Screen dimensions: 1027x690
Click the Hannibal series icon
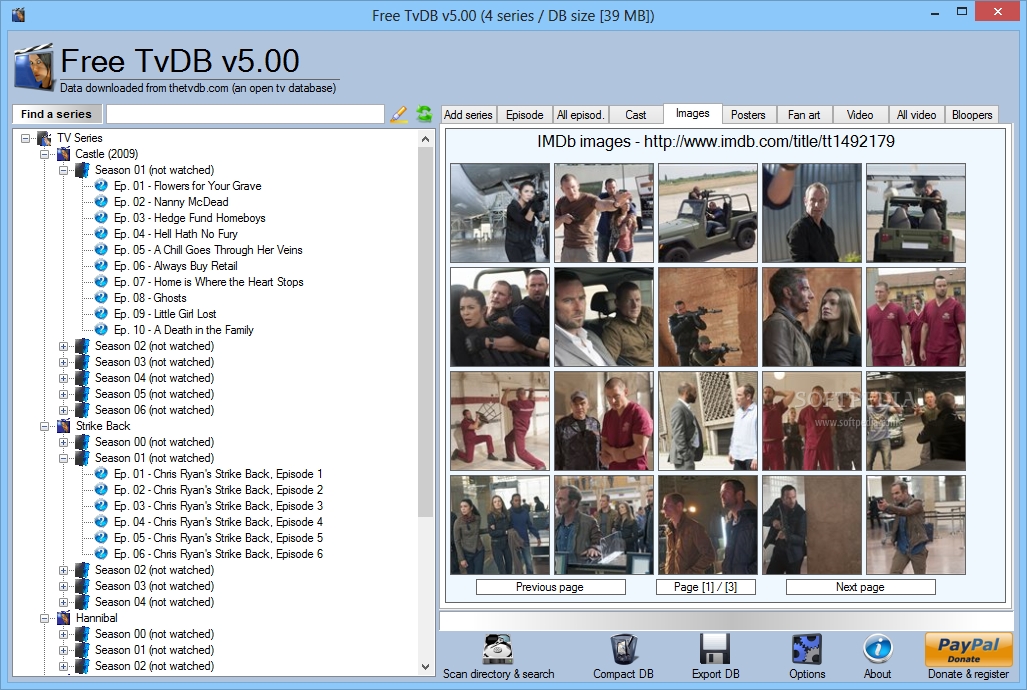(64, 618)
